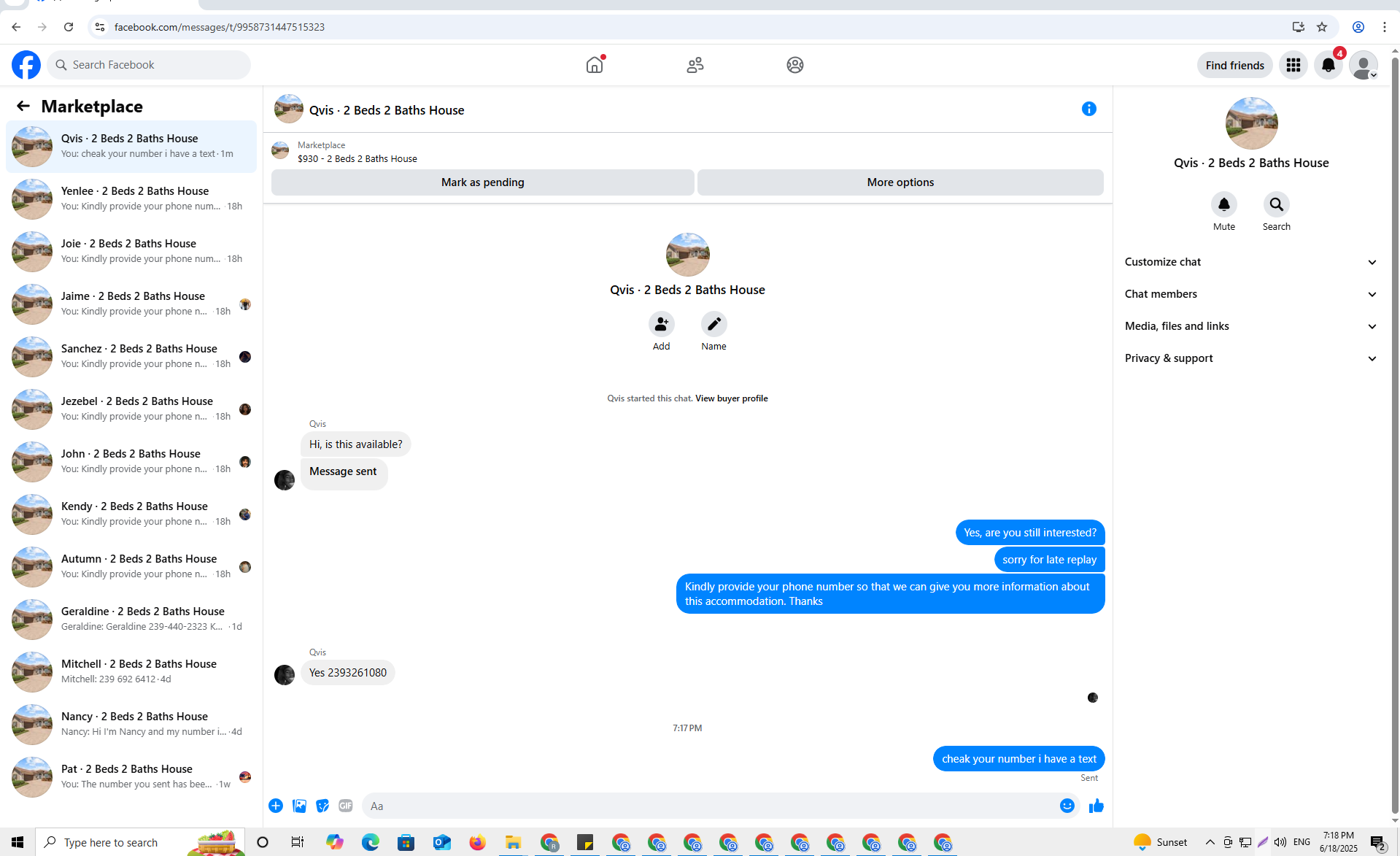Viewport: 1400px width, 856px height.
Task: Open the Mitchell conversation
Action: 131,672
